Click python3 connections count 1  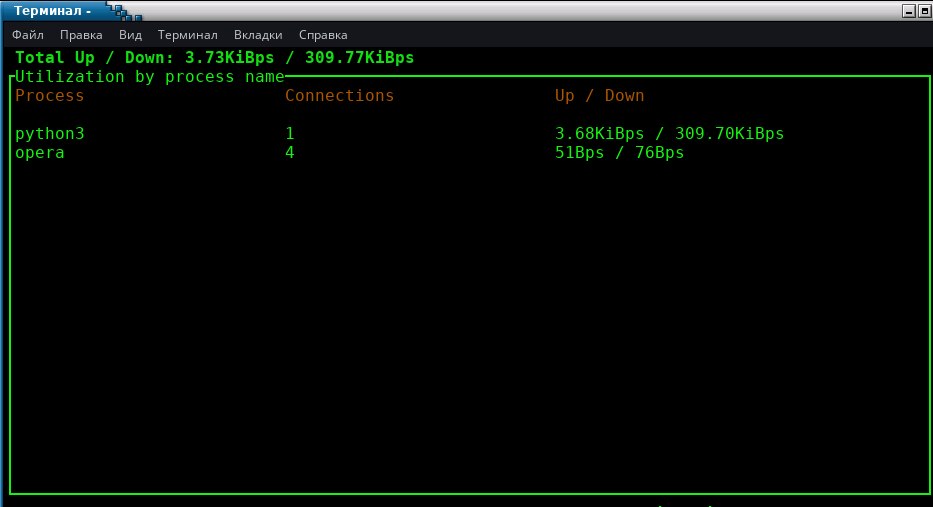click(290, 134)
